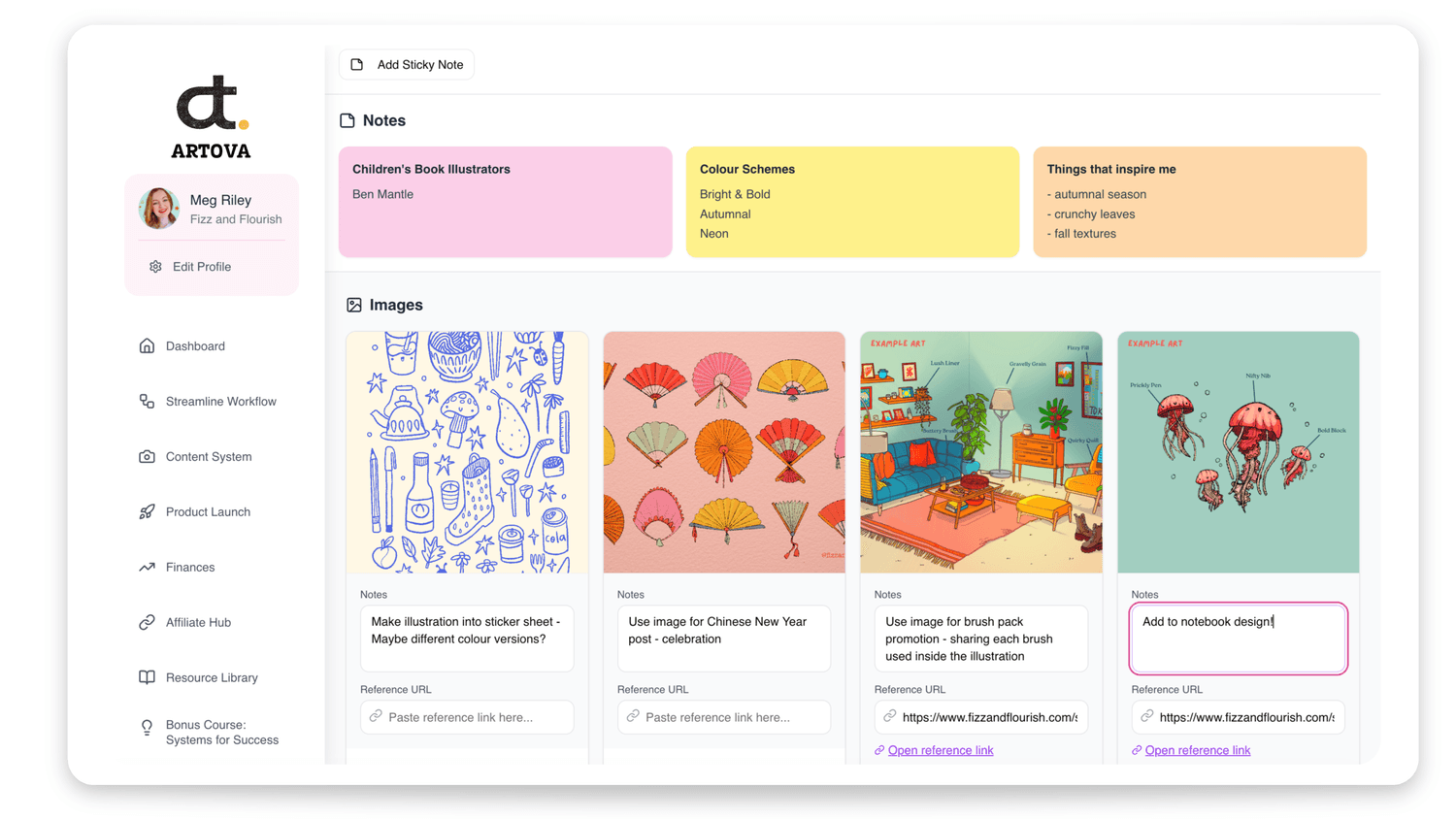
Task: Click the Content System camera icon
Action: [x=147, y=457]
